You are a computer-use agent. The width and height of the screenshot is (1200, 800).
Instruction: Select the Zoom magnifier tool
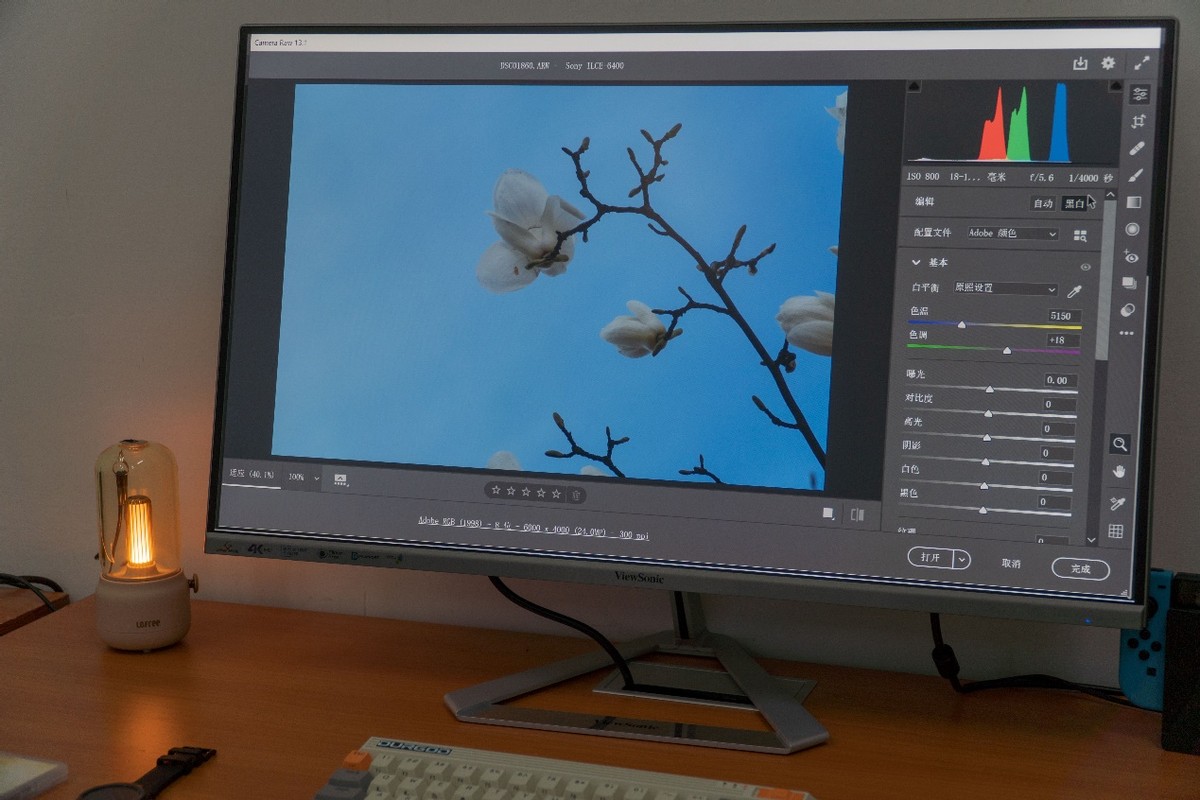tap(1121, 444)
